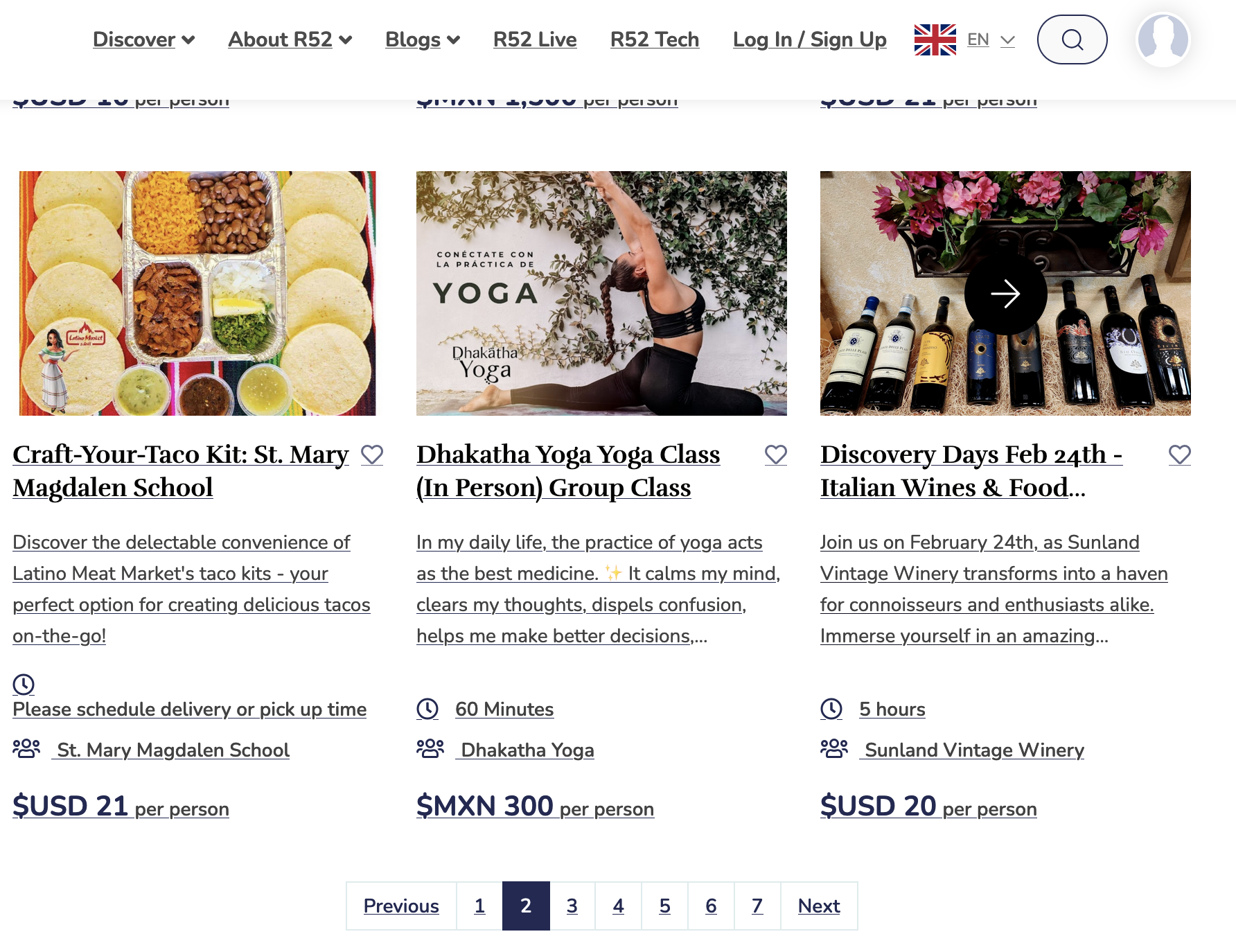
Task: Like the Discovery Days Italian Wines listing
Action: [1180, 455]
